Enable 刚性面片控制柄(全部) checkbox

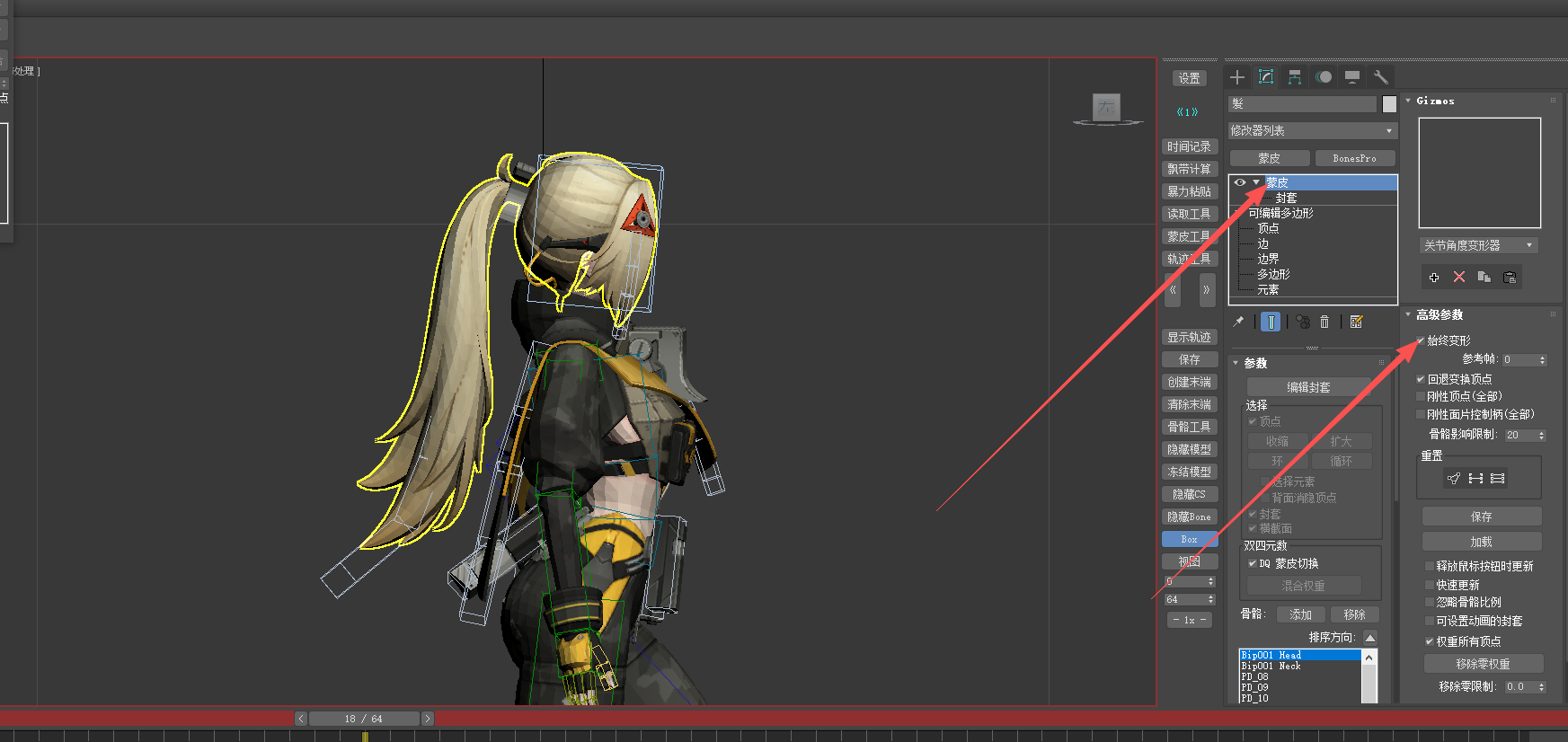(x=1421, y=414)
